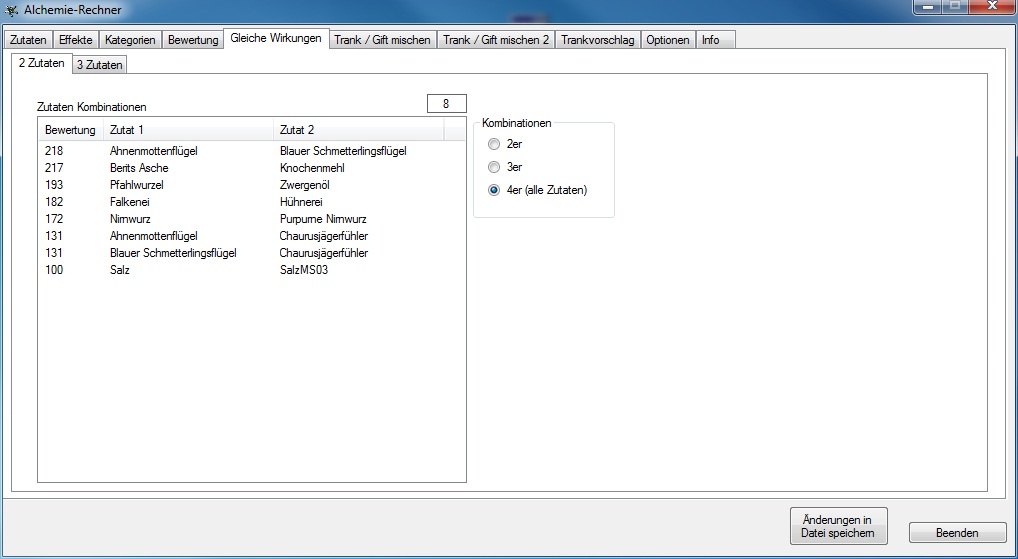Go to the Bewertung tab
Viewport: 1018px width, 559px height.
point(193,40)
